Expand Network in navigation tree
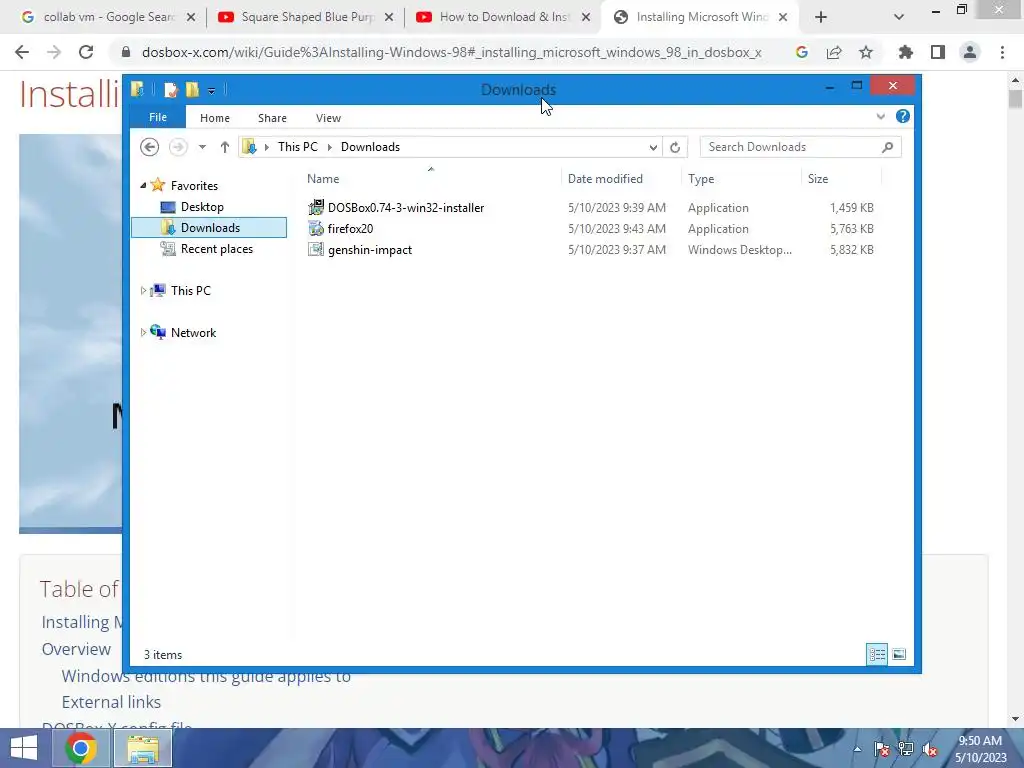The width and height of the screenshot is (1024, 768). coord(143,332)
